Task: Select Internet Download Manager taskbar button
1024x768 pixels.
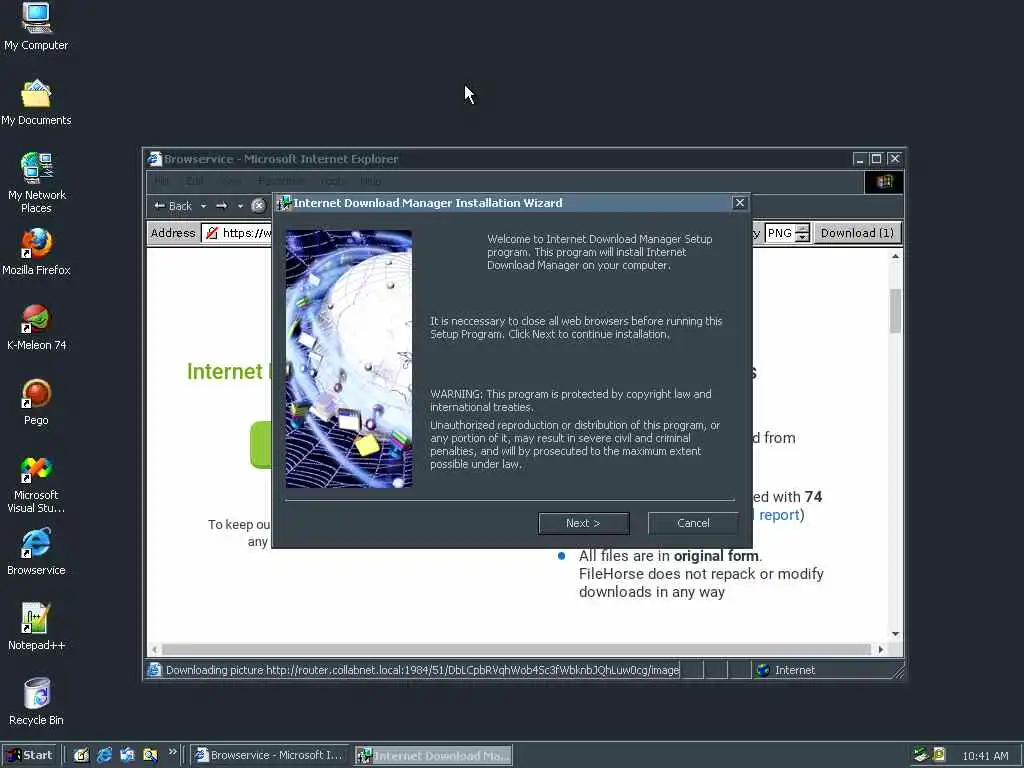Action: [434, 756]
